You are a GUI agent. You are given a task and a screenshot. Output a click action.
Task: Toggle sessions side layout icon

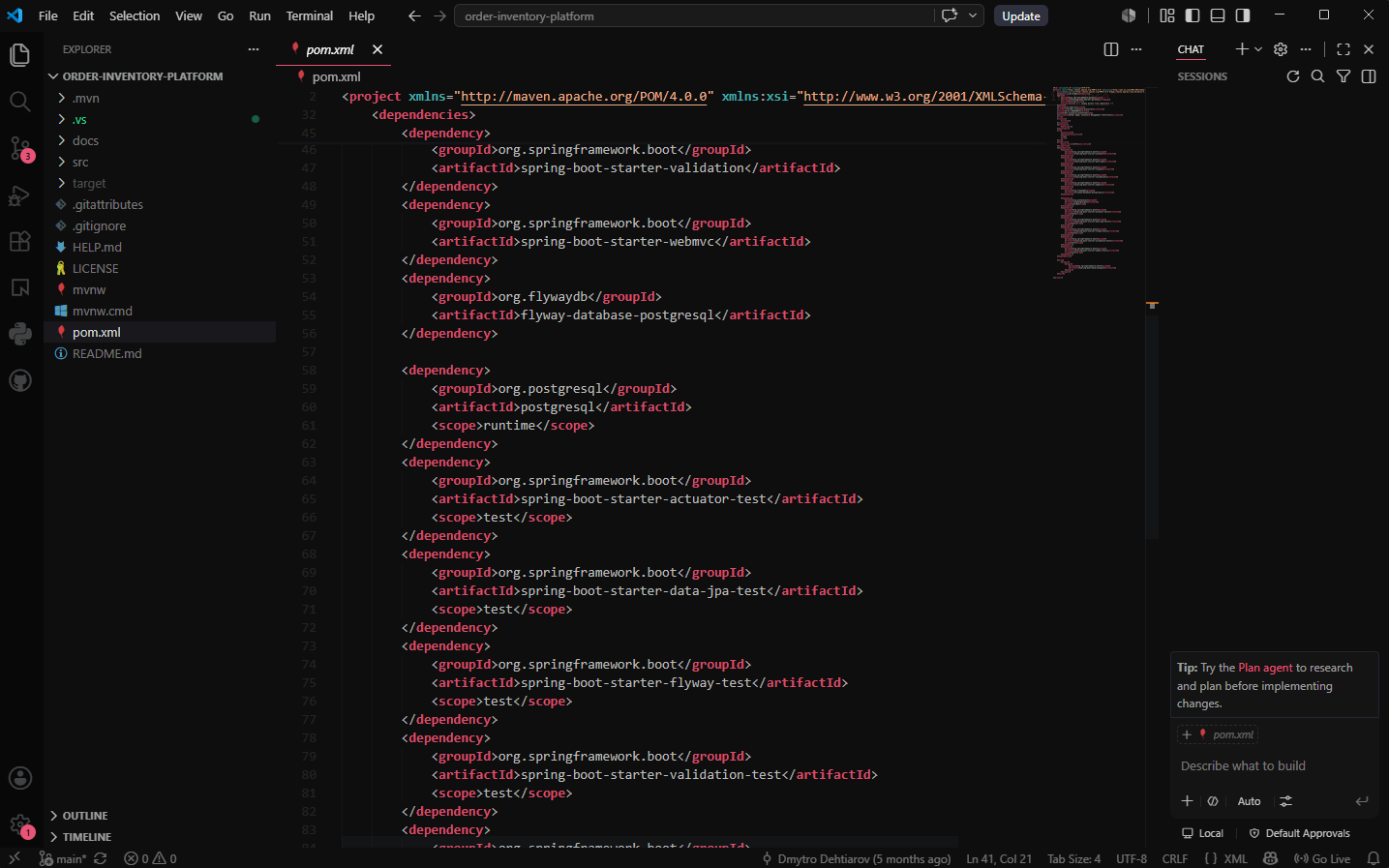1369,76
